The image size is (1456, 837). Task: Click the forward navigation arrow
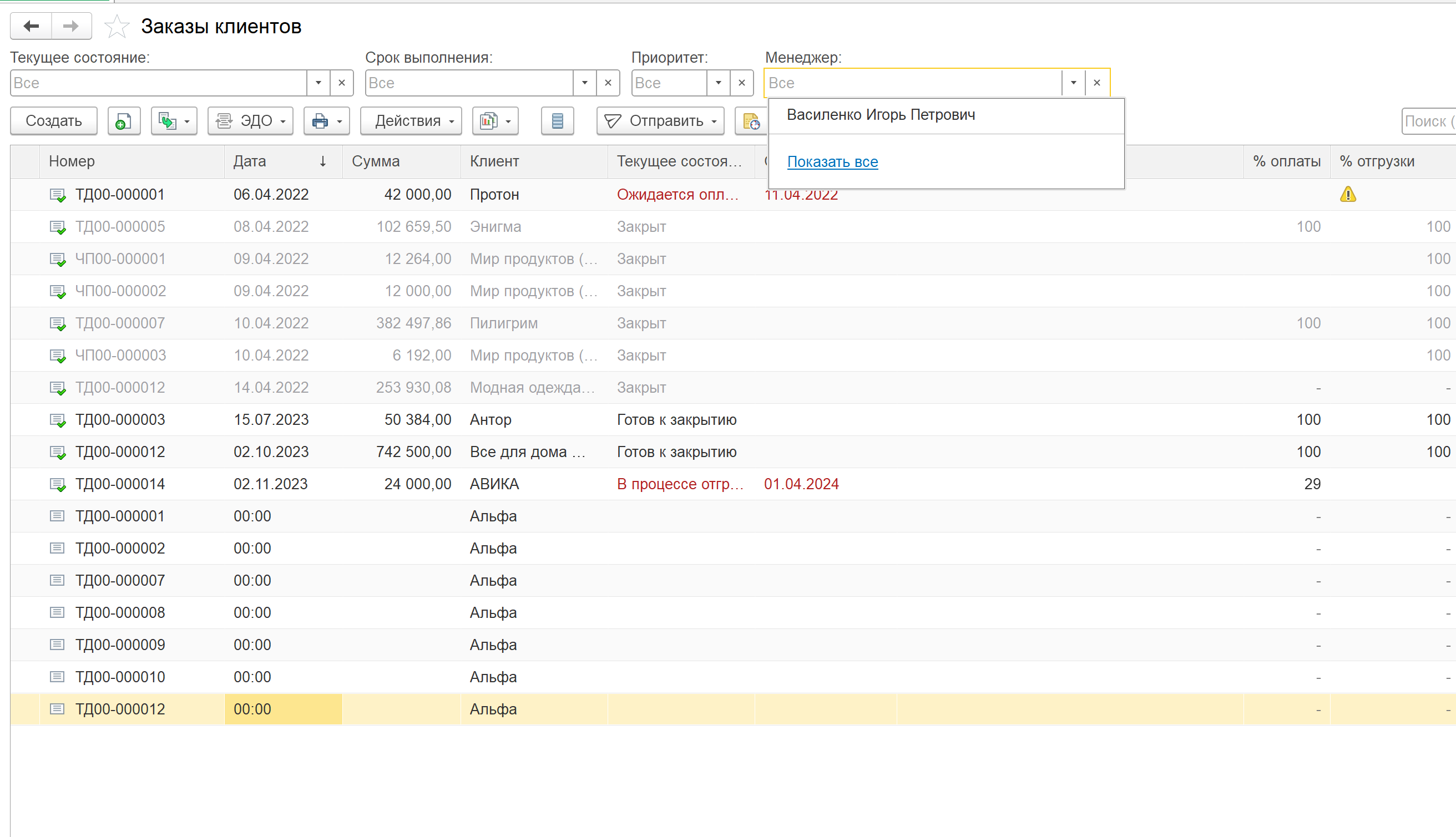tap(72, 26)
